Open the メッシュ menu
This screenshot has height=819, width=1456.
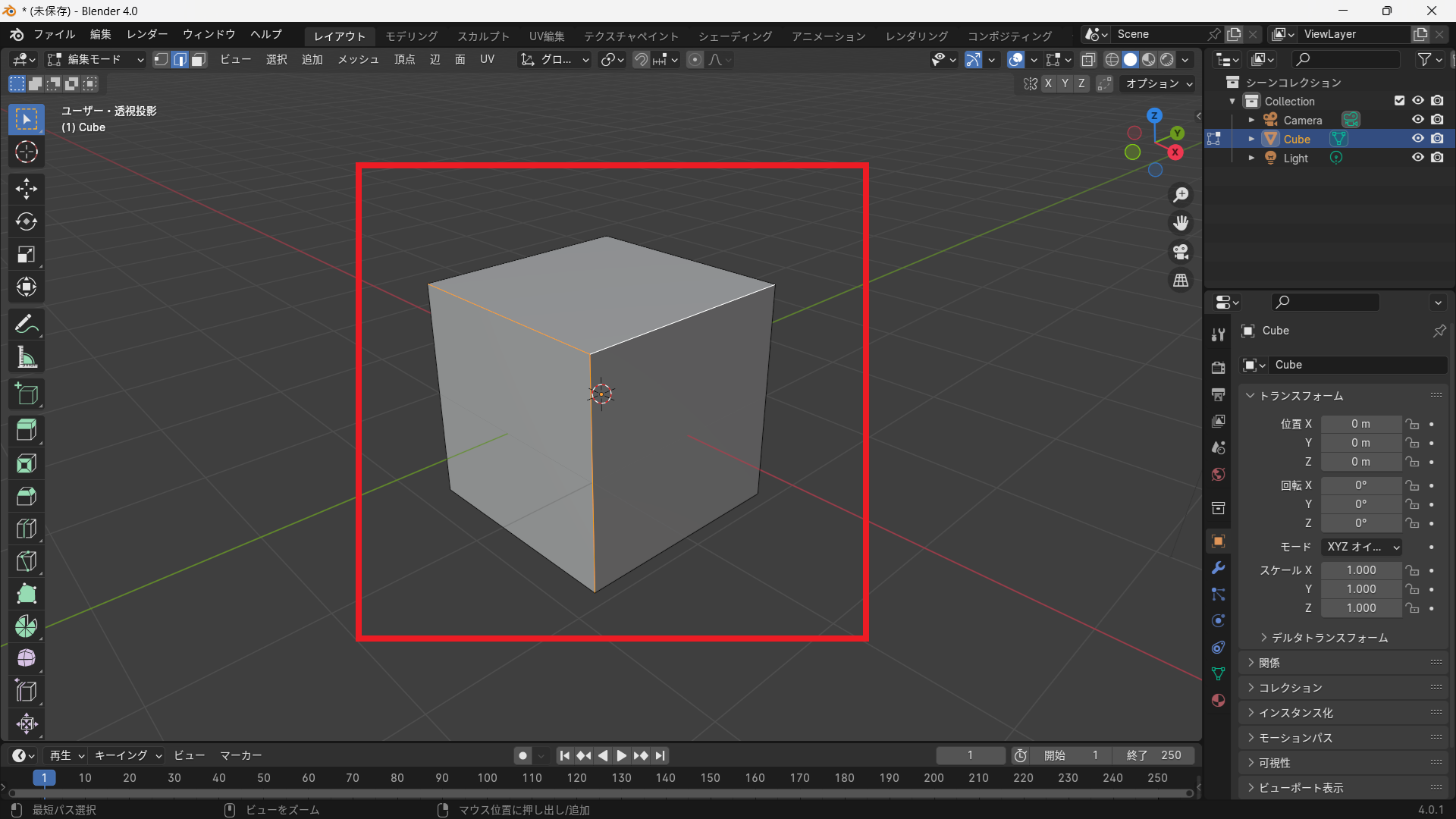pyautogui.click(x=358, y=60)
